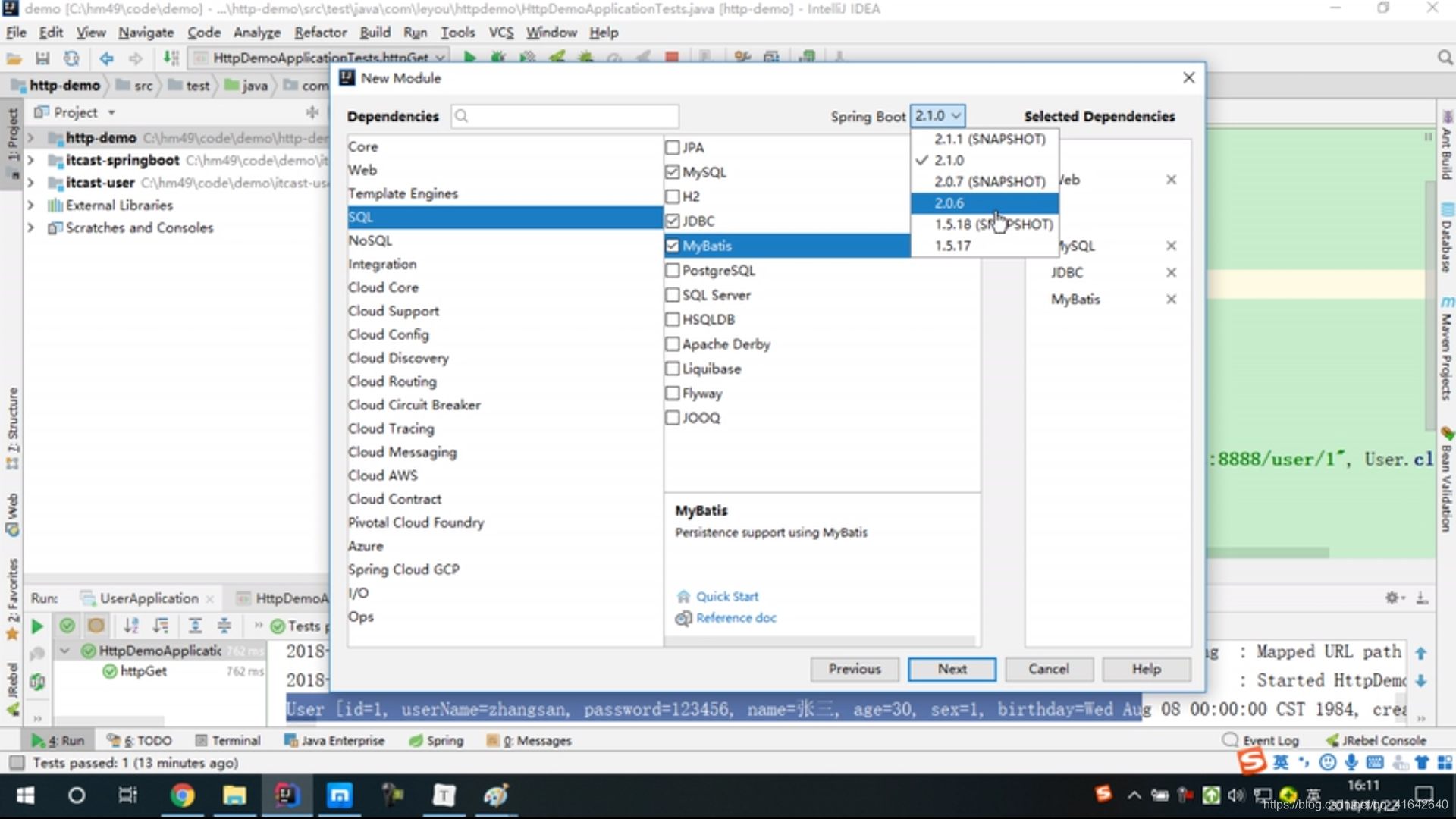Open Run panel settings gear icon
The height and width of the screenshot is (819, 1456).
[x=1394, y=598]
